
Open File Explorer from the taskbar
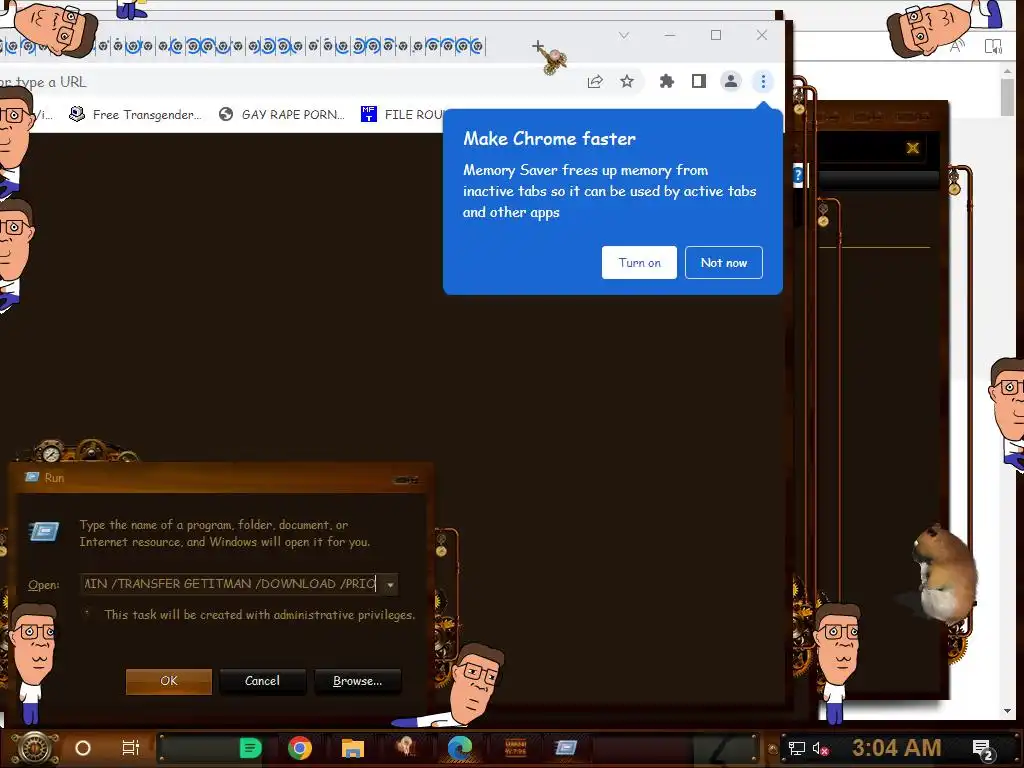[353, 748]
